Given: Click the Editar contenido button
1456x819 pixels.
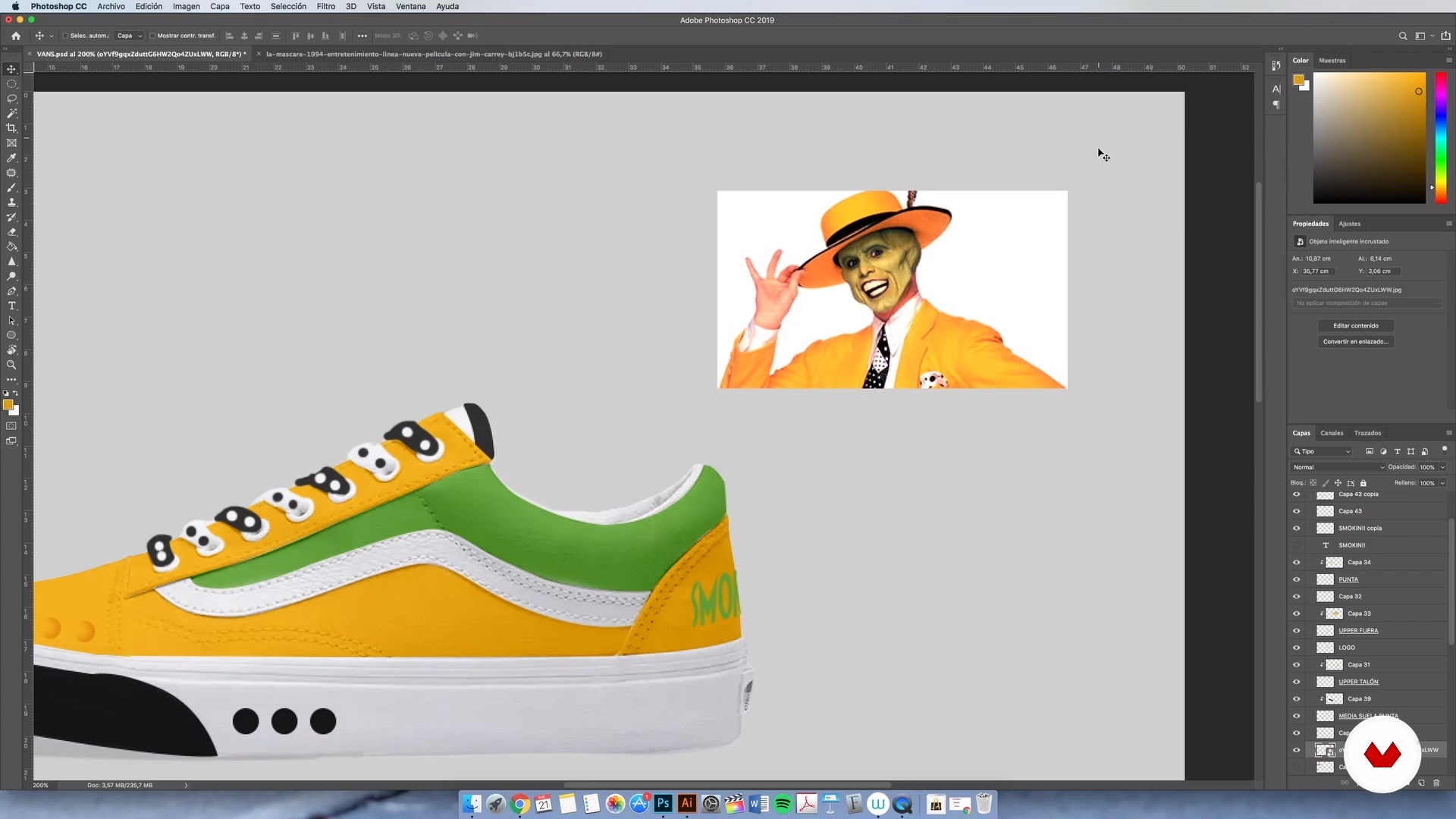Looking at the screenshot, I should coord(1356,325).
